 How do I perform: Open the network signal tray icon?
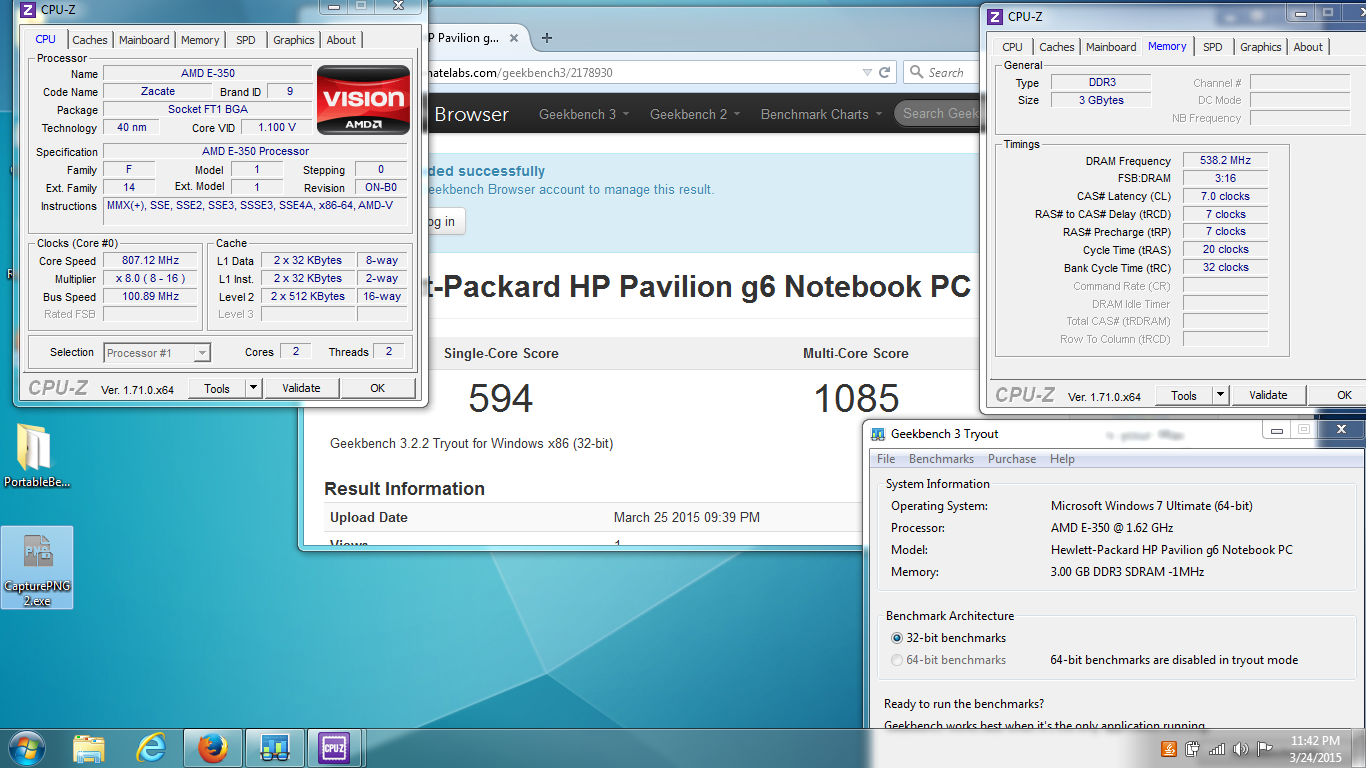point(1217,749)
